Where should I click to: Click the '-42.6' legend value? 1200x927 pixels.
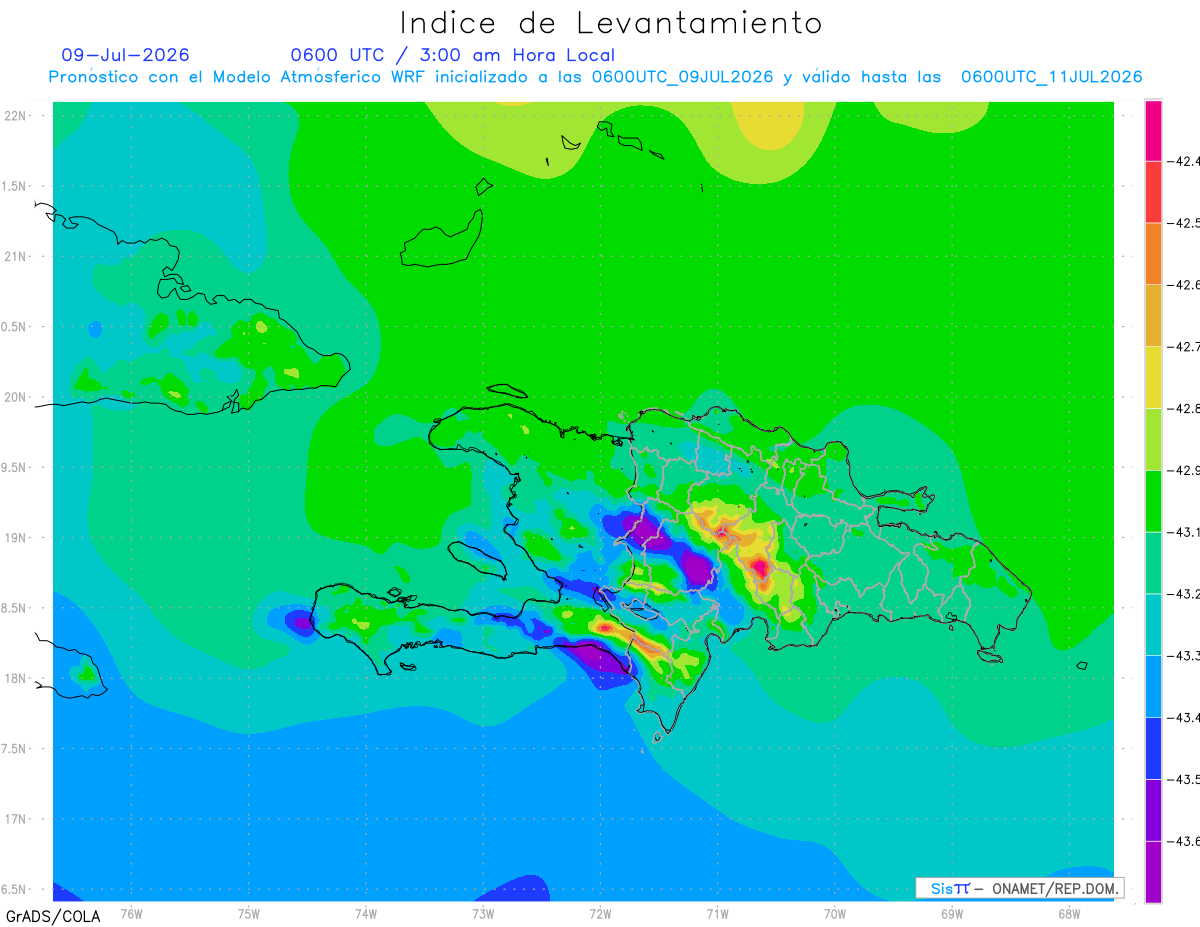coord(1185,285)
